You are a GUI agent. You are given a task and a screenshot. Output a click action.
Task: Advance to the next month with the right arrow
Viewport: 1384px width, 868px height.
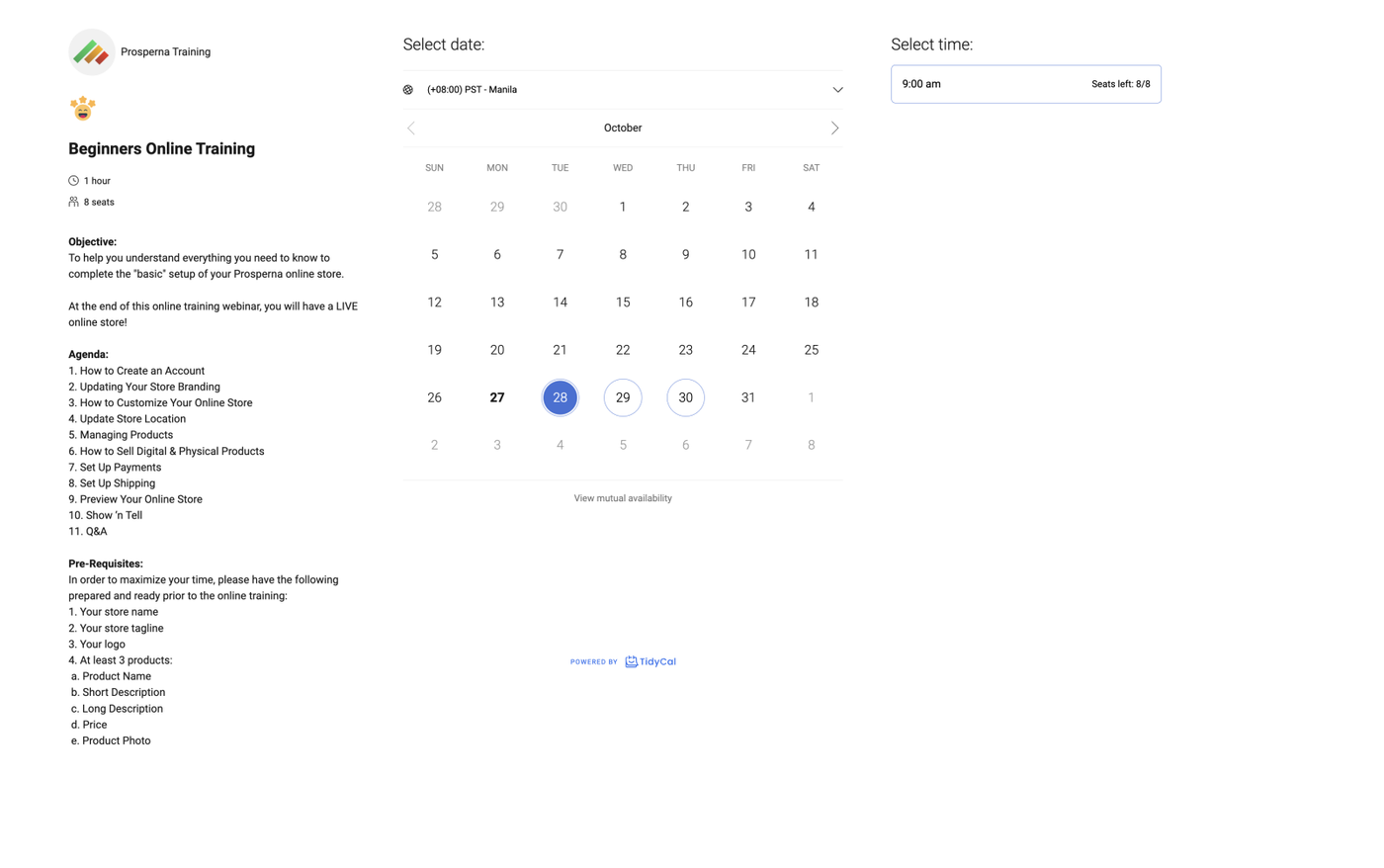point(834,128)
